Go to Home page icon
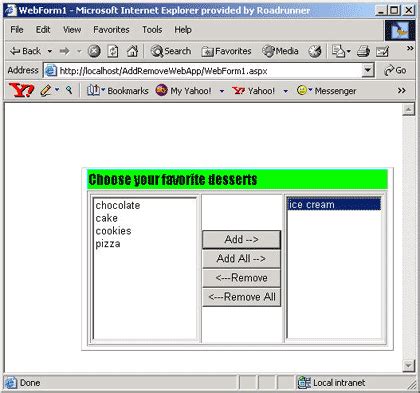 [132, 51]
